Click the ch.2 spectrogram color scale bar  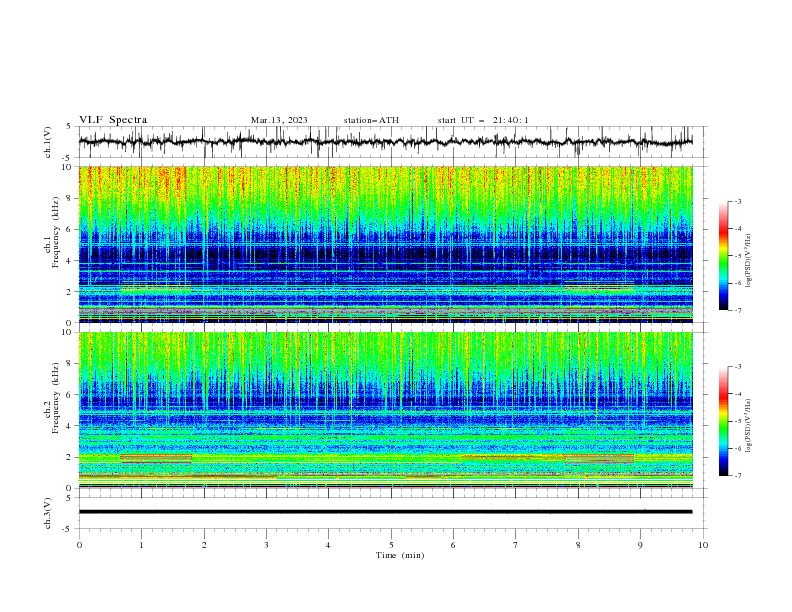click(723, 421)
